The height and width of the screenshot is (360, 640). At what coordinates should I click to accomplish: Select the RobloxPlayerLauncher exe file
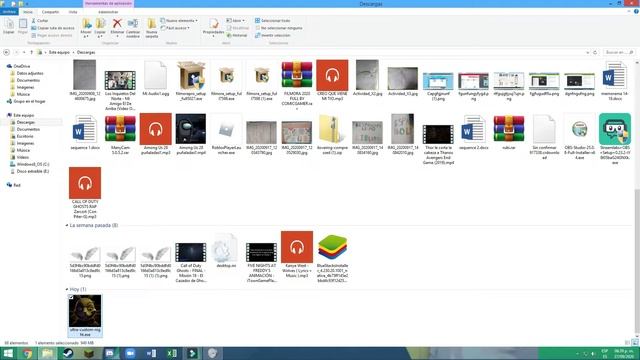[226, 135]
